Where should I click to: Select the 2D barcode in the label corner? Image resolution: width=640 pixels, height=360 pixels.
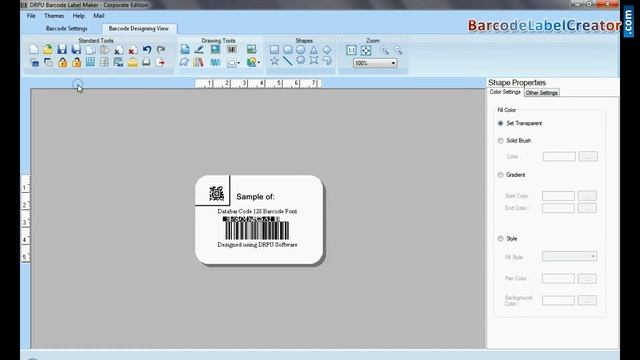click(216, 193)
